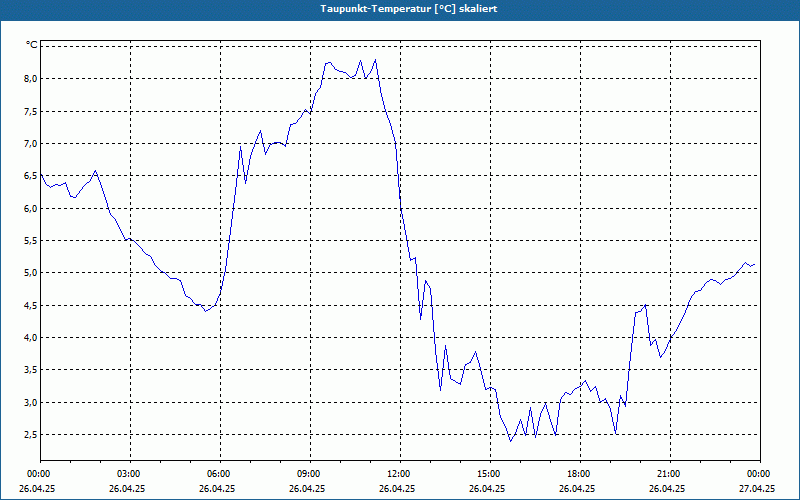Click the 4,5 y-axis label

31,305
